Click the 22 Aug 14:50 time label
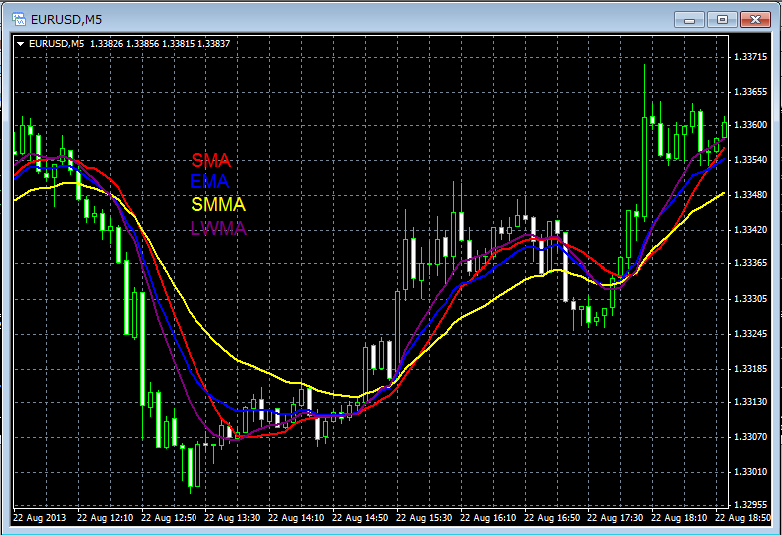782x535 pixels. (359, 518)
